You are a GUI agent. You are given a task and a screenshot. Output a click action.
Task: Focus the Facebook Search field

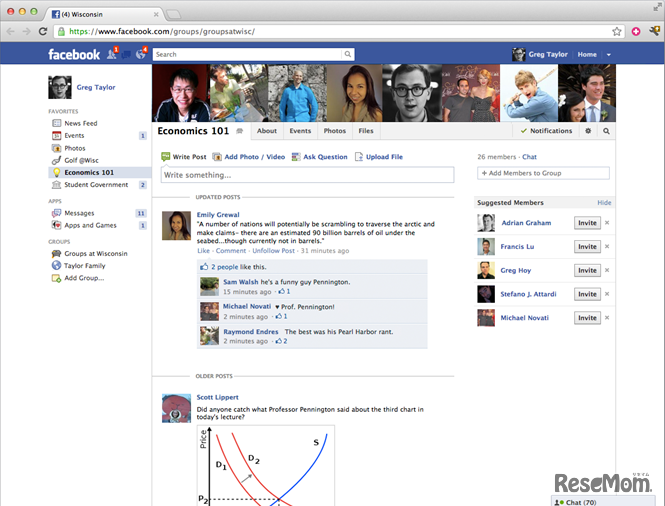click(x=247, y=54)
